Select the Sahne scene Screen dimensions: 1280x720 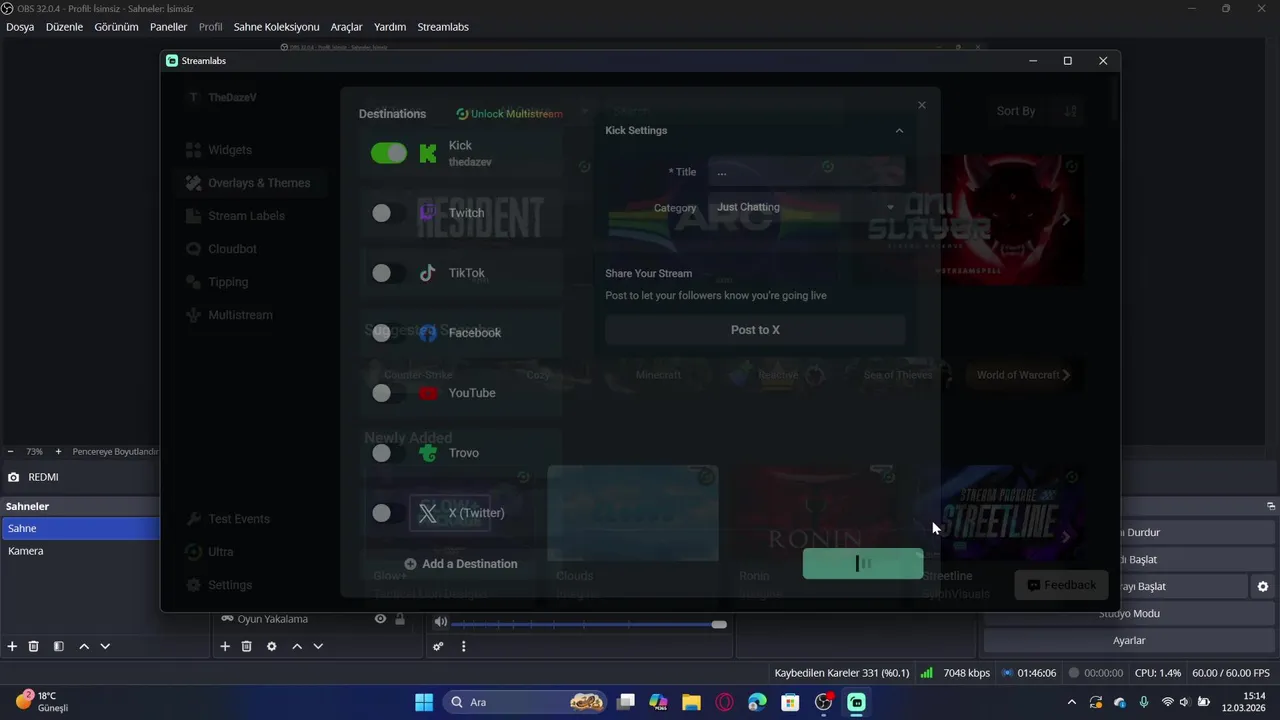coord(80,528)
